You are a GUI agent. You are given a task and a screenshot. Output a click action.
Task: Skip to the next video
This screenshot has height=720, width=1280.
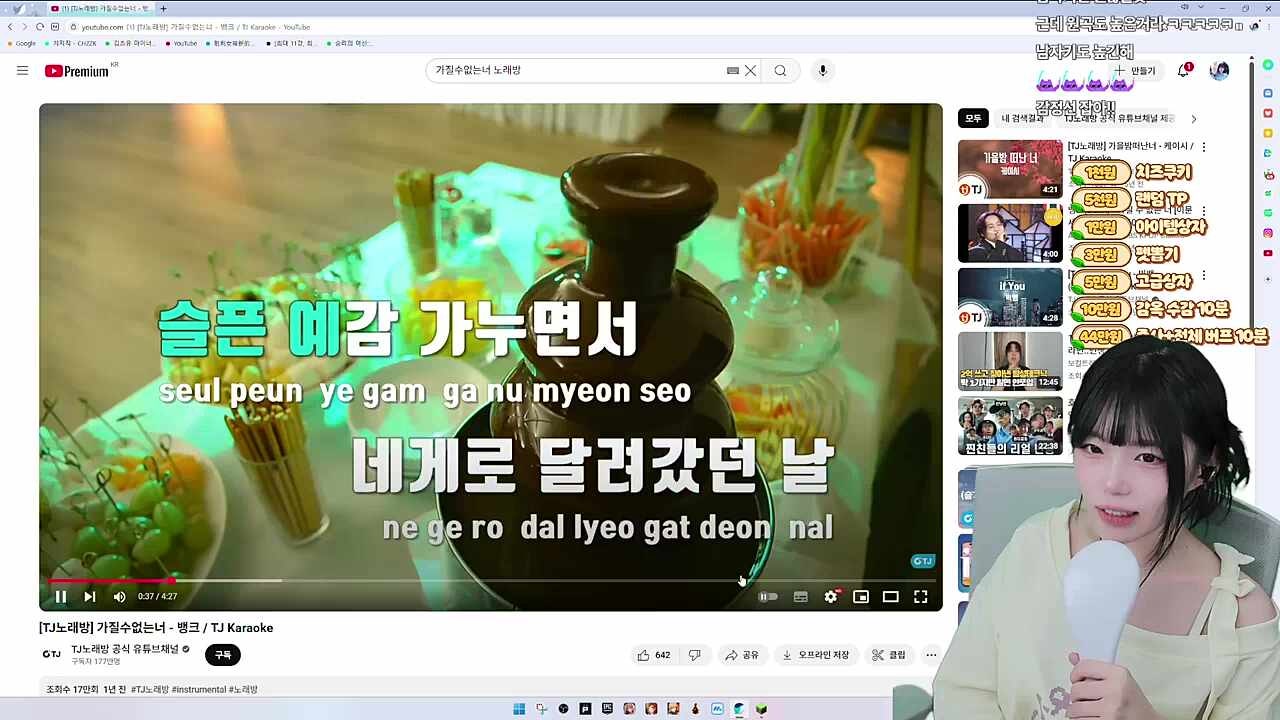point(89,596)
